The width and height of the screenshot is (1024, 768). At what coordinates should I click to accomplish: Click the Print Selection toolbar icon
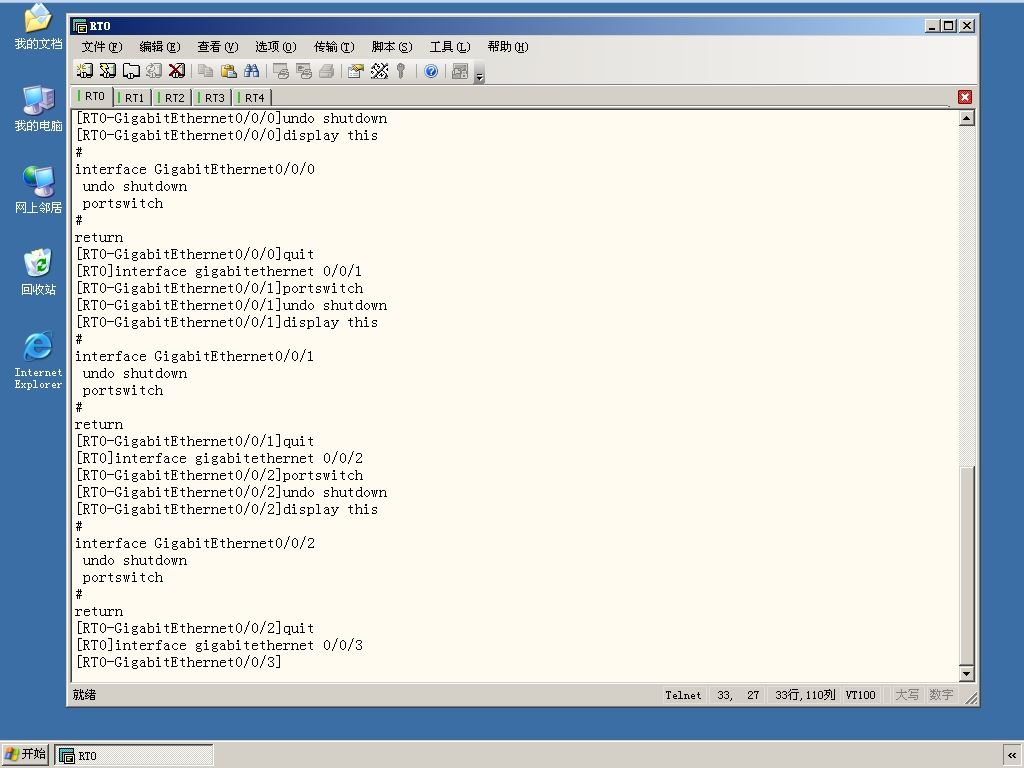coord(304,71)
